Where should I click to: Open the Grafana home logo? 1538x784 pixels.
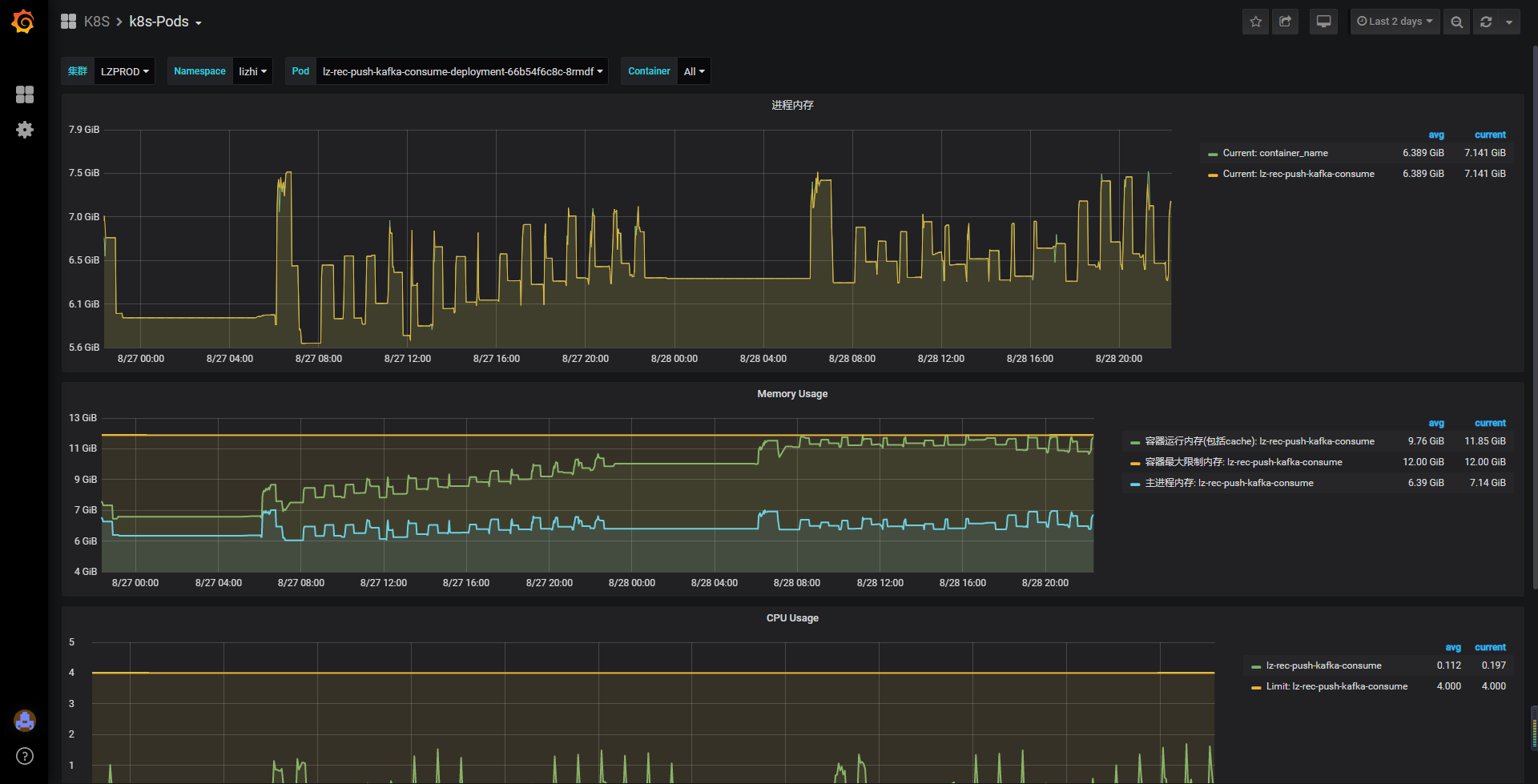(x=23, y=22)
